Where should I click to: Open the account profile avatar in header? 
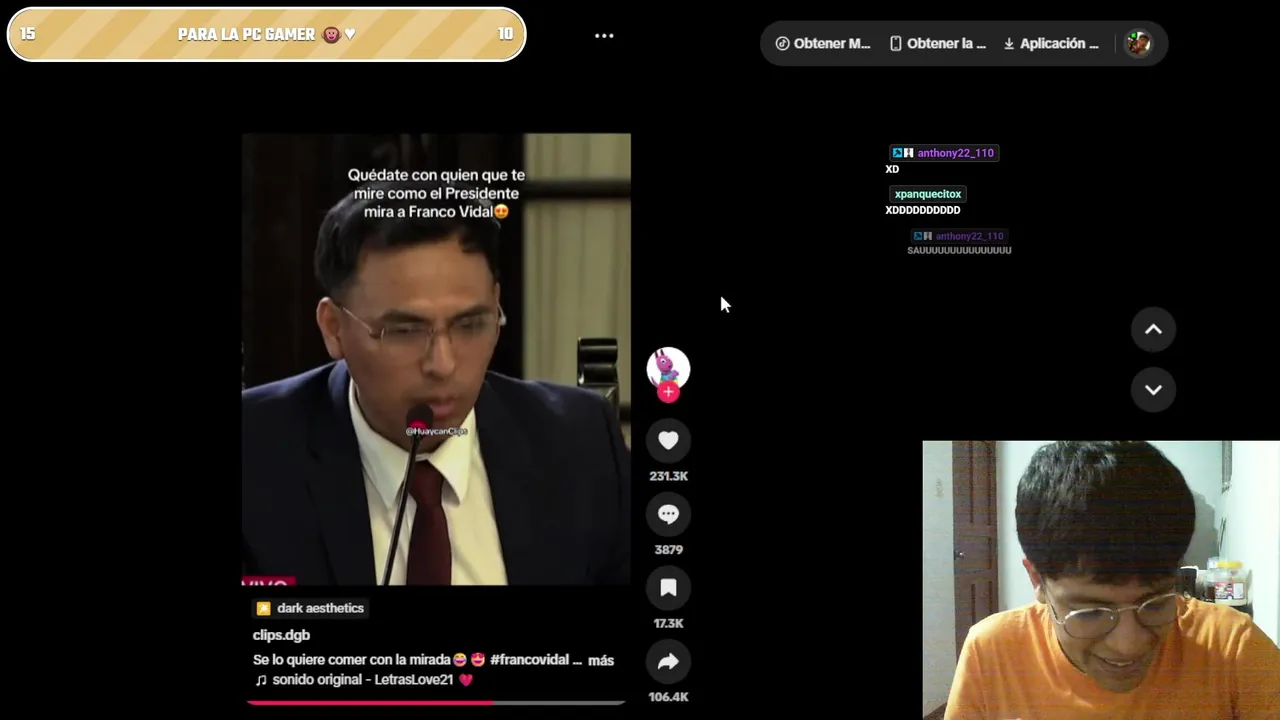point(1138,43)
